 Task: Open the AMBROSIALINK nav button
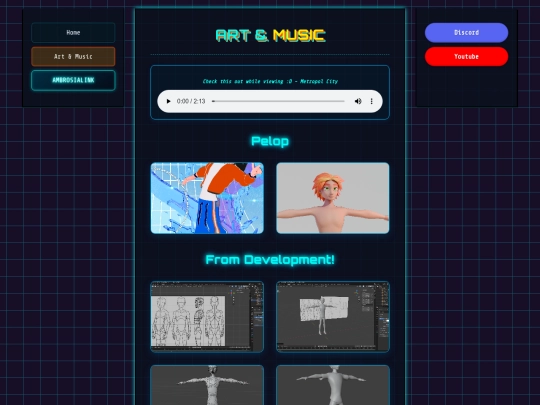point(73,80)
